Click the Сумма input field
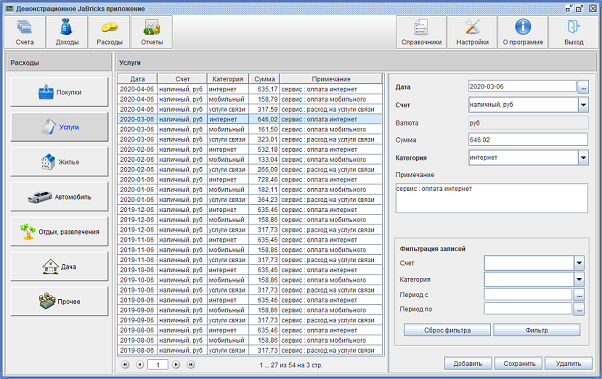The width and height of the screenshot is (602, 379). click(x=528, y=140)
